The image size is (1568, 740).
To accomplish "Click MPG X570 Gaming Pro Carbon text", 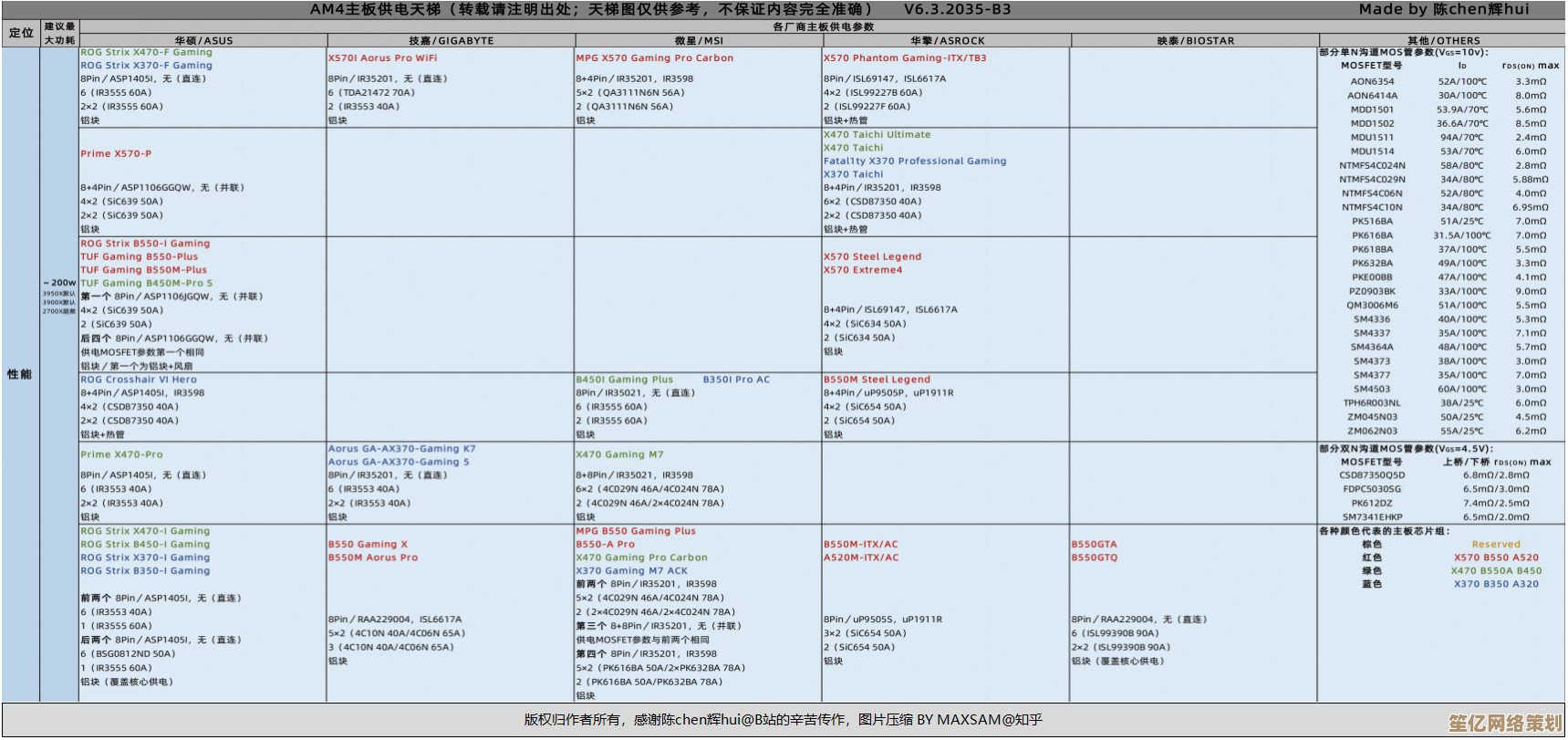I will (x=654, y=58).
